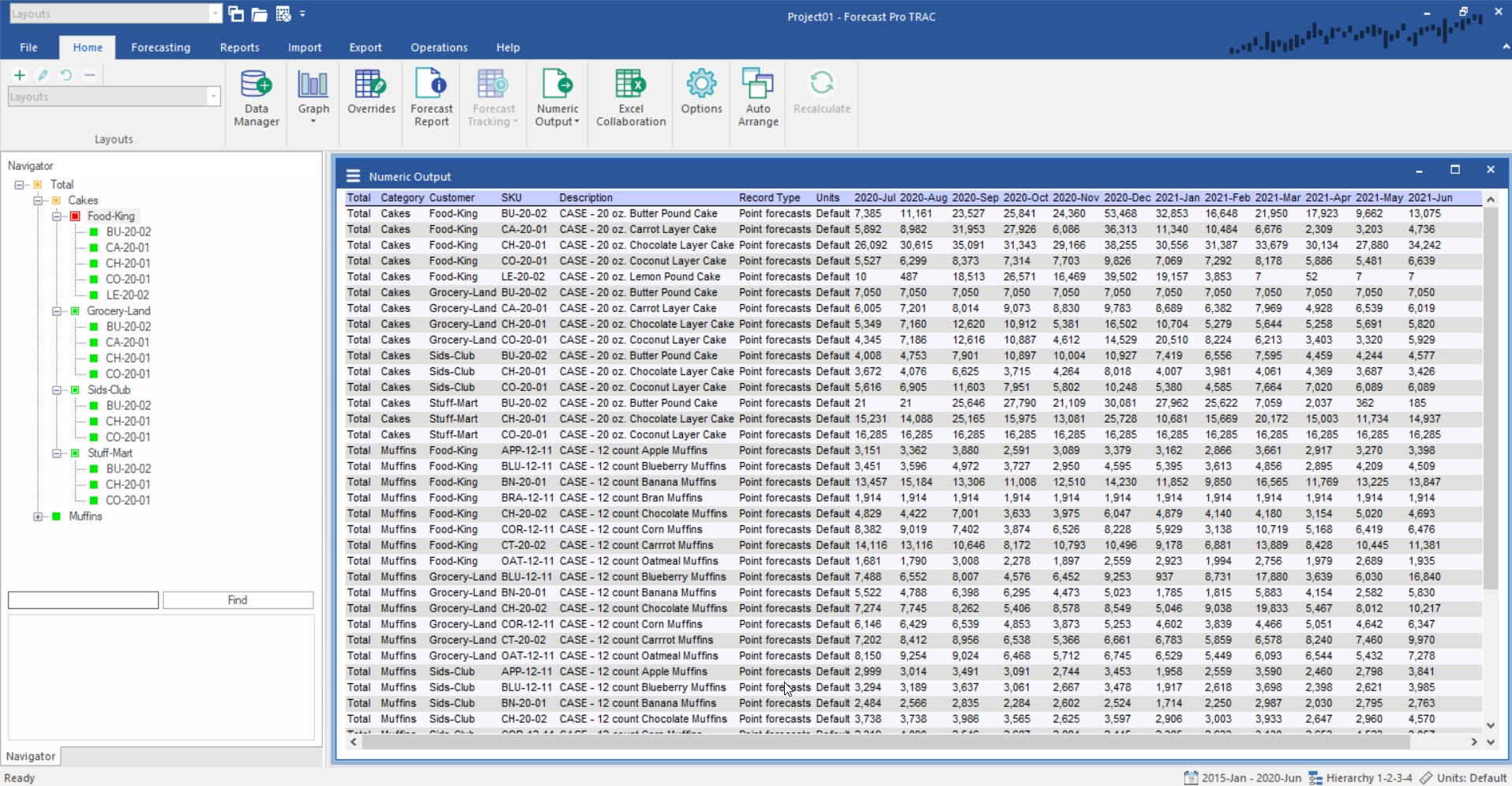This screenshot has width=1512, height=786.
Task: Click the windows icon in title bar
Action: click(x=236, y=13)
